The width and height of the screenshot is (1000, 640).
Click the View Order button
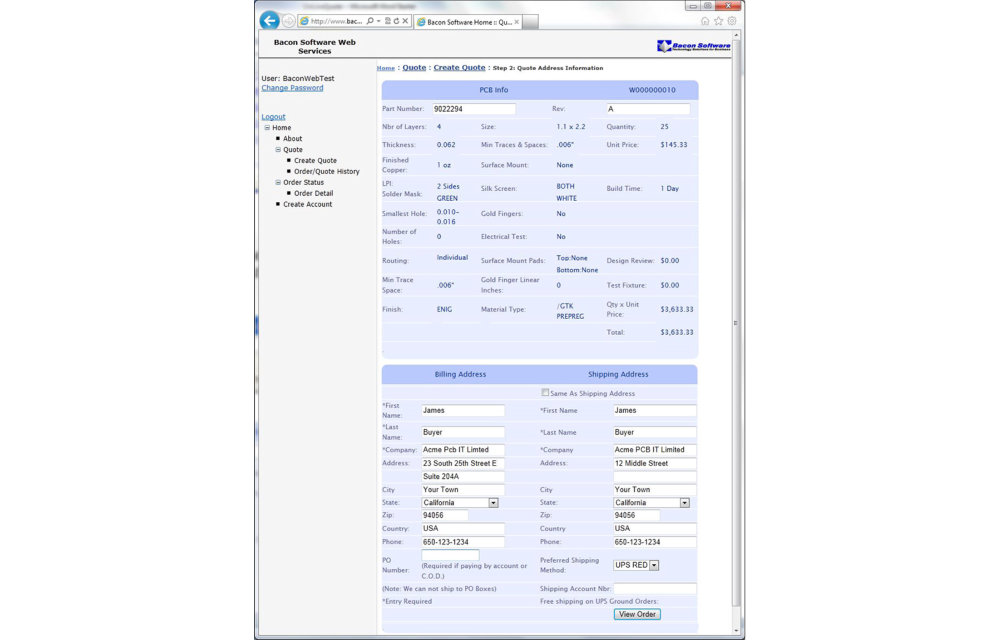coord(637,615)
